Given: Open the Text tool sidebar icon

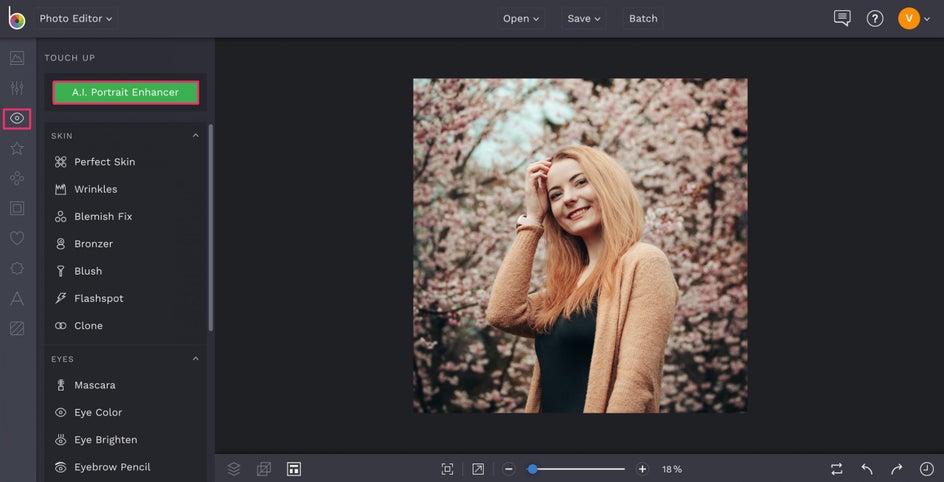Looking at the screenshot, I should [x=17, y=298].
